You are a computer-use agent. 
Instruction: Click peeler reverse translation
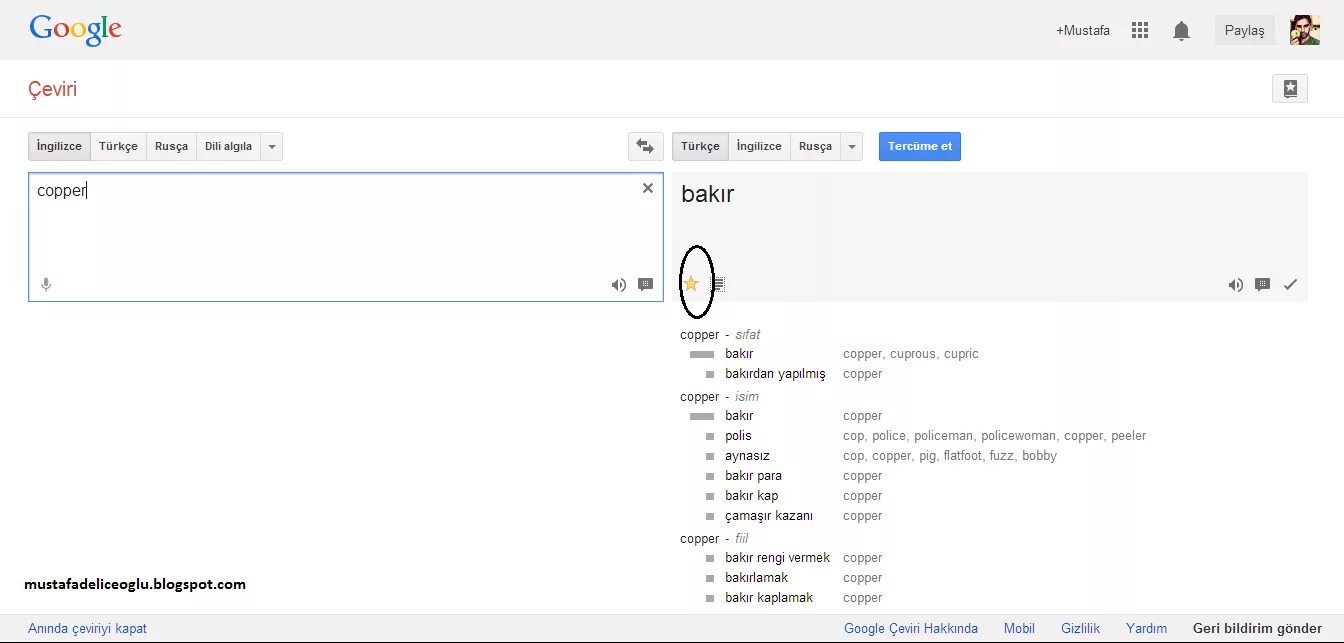(x=1129, y=436)
